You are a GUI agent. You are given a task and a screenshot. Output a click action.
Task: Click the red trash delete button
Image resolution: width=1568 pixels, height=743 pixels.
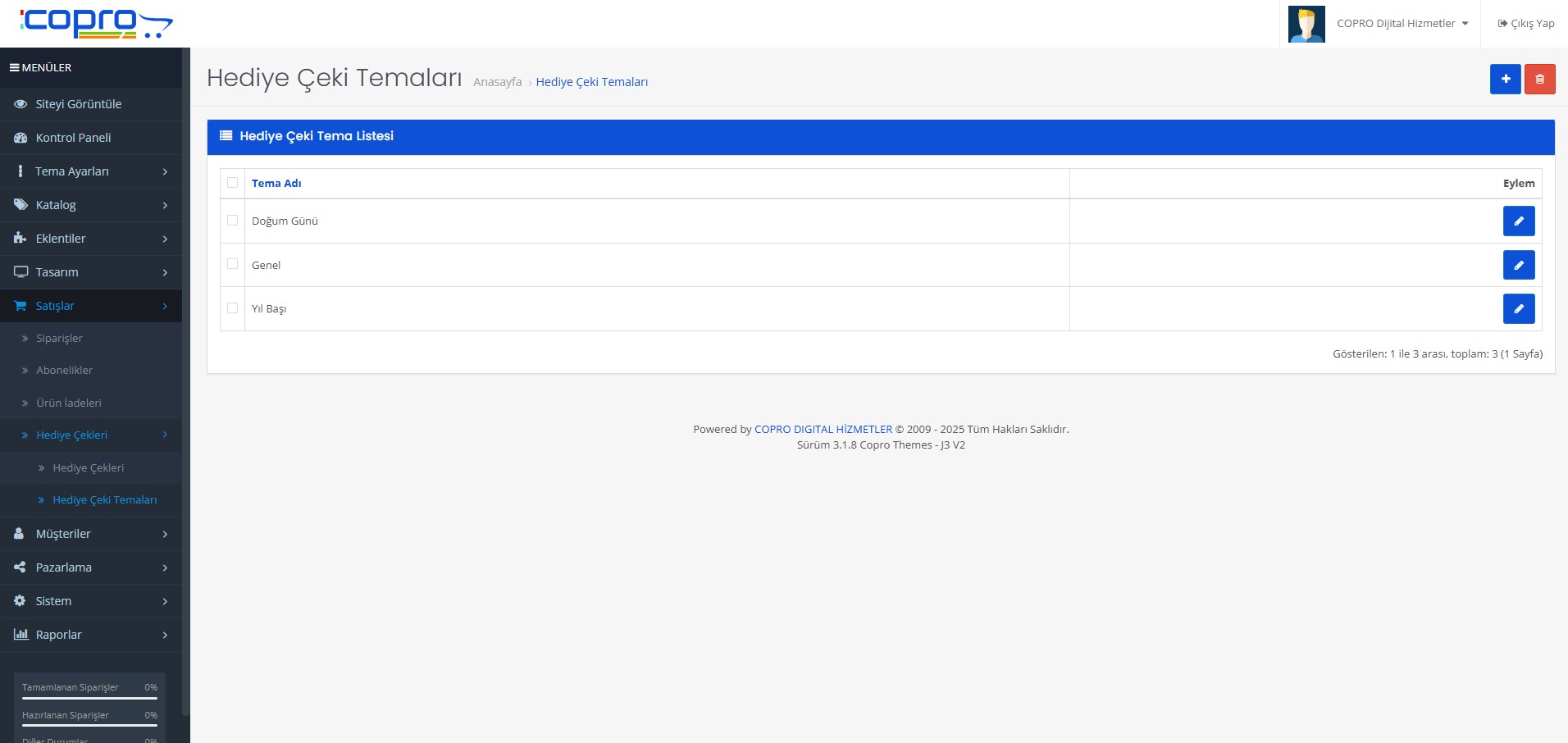pyautogui.click(x=1539, y=80)
